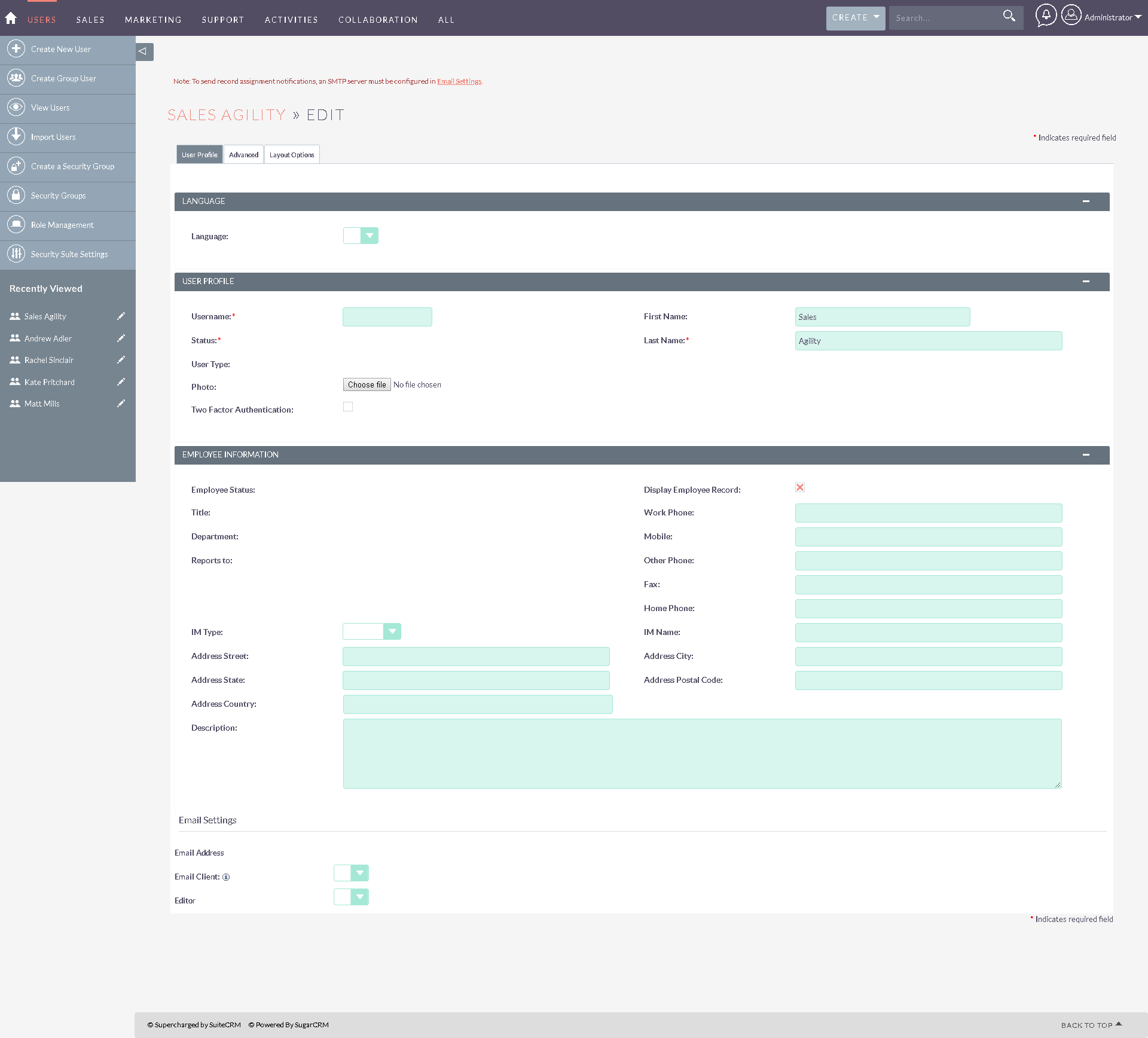Edit Matt Mills using the pencil icon
This screenshot has width=1148, height=1038.
point(121,402)
